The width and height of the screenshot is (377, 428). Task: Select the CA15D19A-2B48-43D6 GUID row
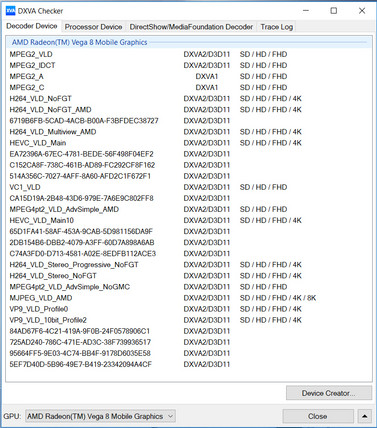pos(189,198)
